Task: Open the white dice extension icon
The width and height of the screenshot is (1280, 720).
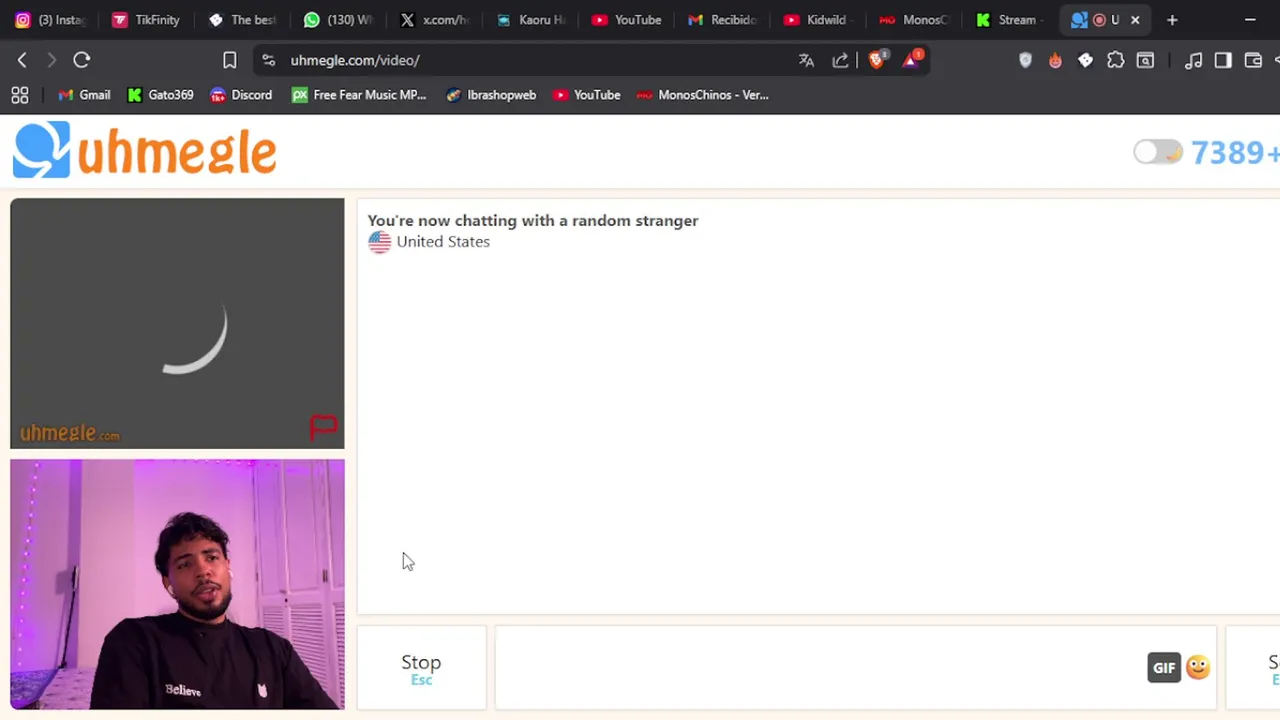Action: click(1085, 60)
